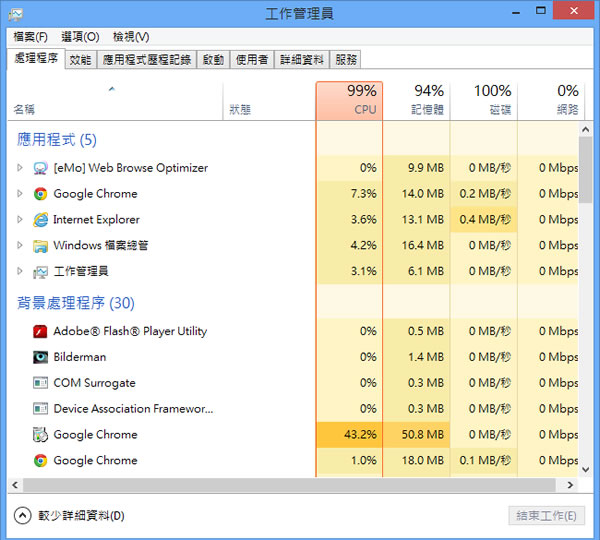600x540 pixels.
Task: Select the COM Surrogate process name
Action: [94, 383]
